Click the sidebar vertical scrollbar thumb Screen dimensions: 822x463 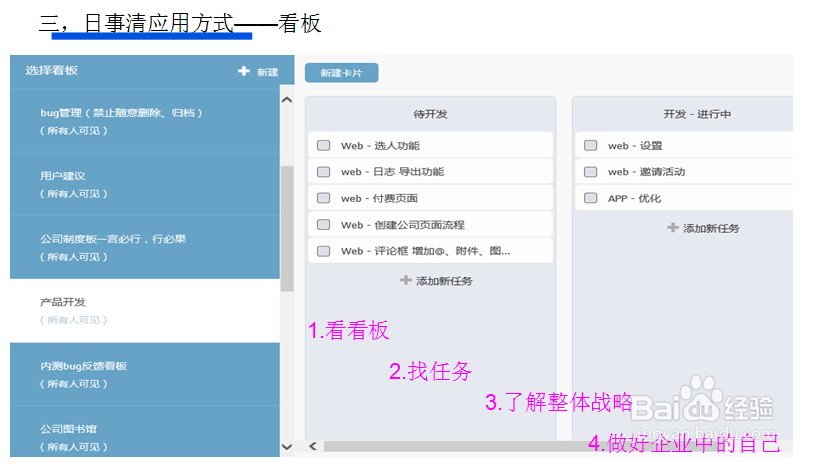pyautogui.click(x=287, y=229)
